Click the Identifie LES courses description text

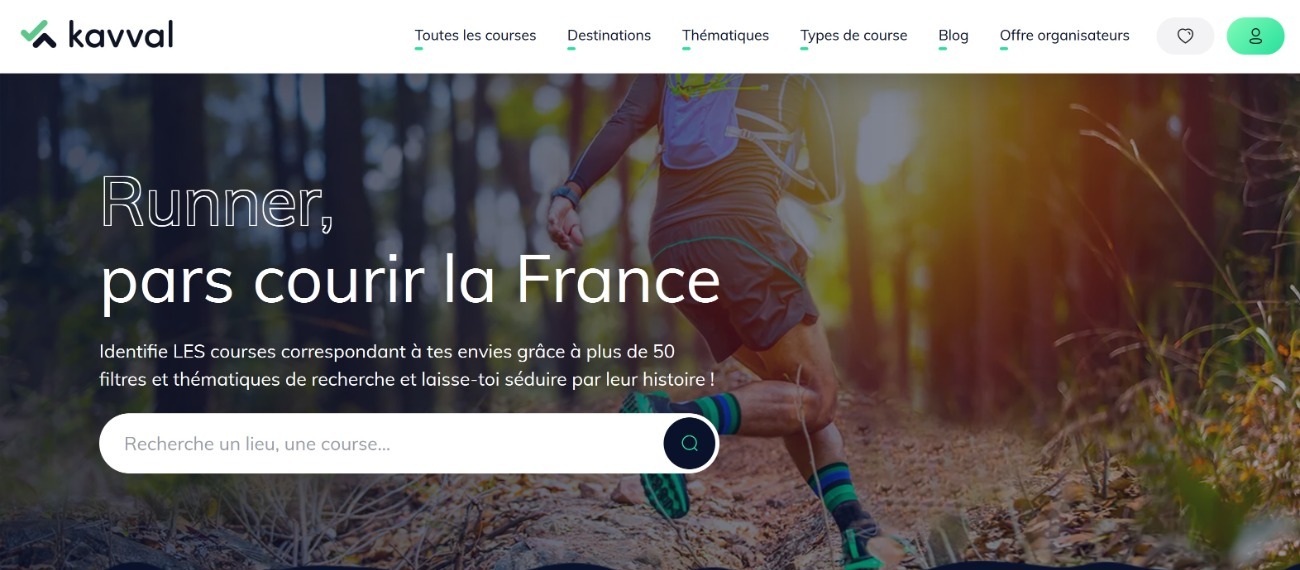(407, 366)
